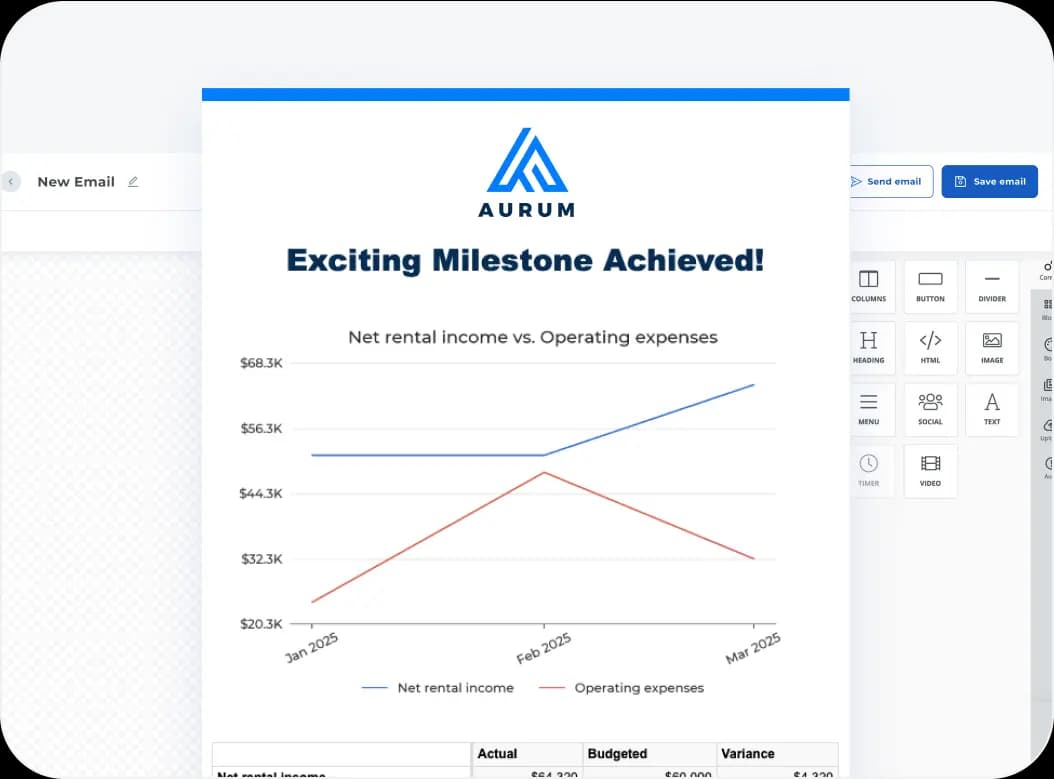Add a Video content block
Screen dimensions: 1054x779
[x=930, y=470]
